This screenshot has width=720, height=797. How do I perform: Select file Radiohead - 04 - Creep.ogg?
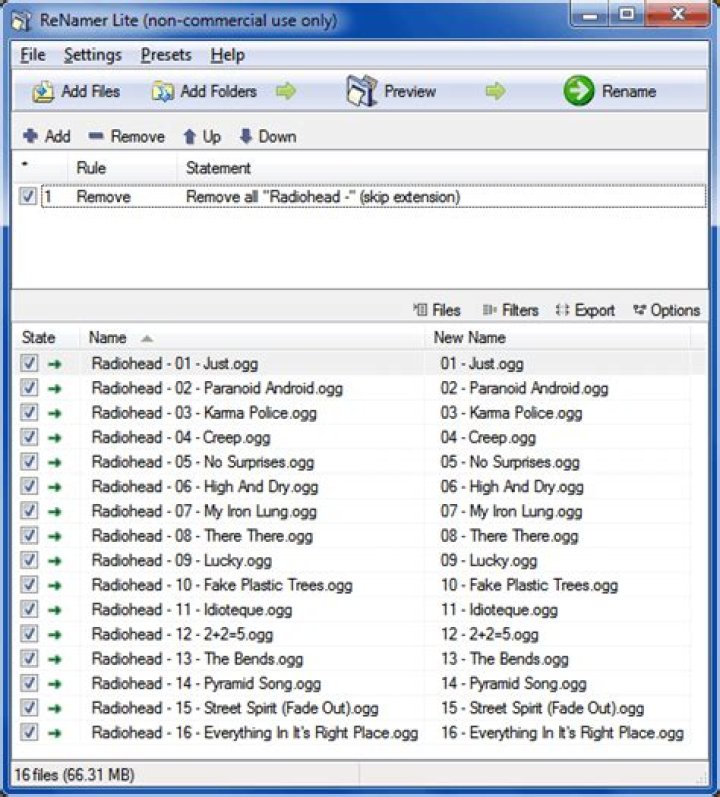click(181, 438)
